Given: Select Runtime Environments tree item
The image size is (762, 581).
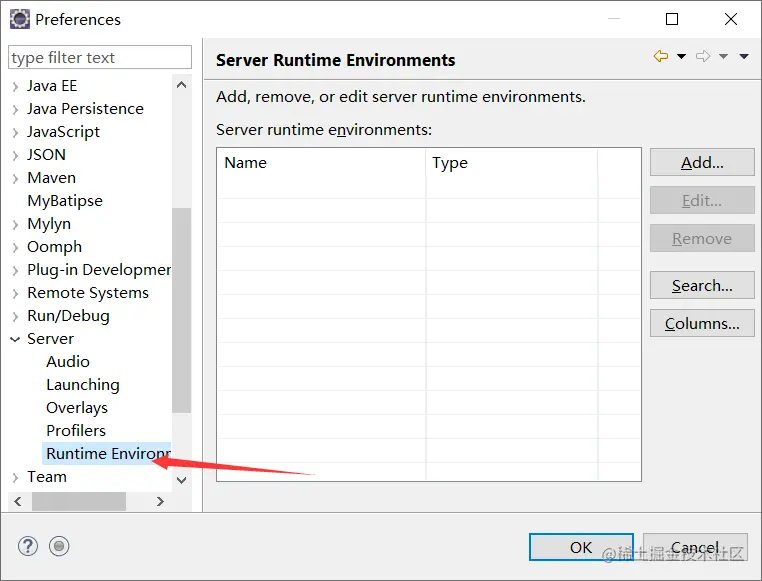Looking at the screenshot, I should [x=107, y=453].
